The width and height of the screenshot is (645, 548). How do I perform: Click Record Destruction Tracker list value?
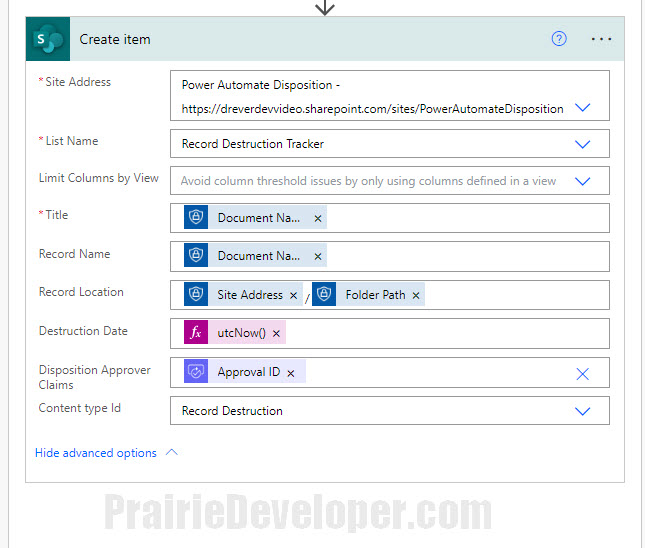[x=253, y=144]
